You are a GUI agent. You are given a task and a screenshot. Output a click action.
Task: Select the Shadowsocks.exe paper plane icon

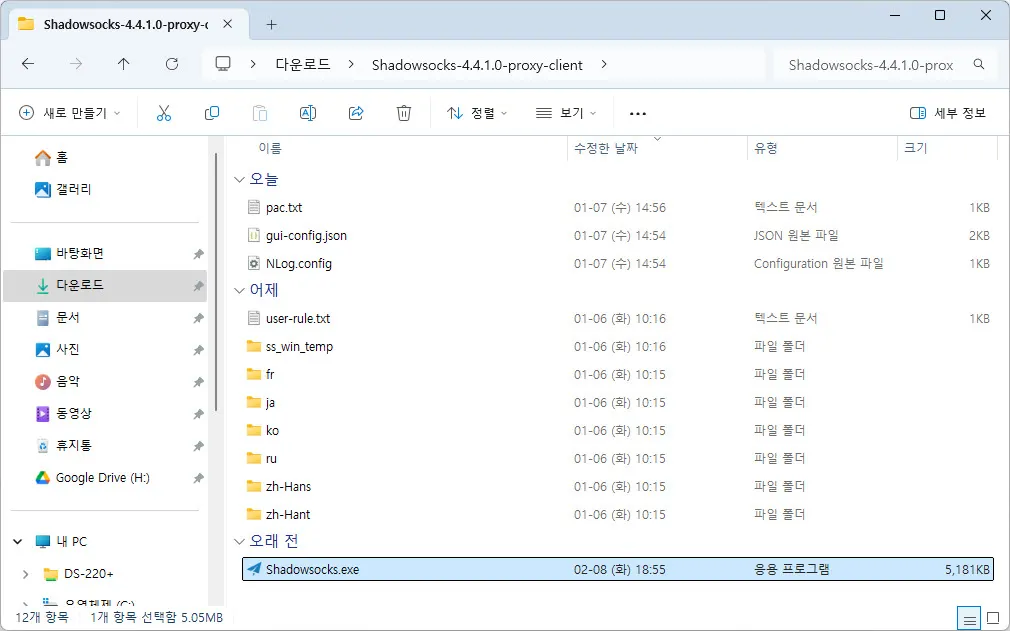pos(254,569)
